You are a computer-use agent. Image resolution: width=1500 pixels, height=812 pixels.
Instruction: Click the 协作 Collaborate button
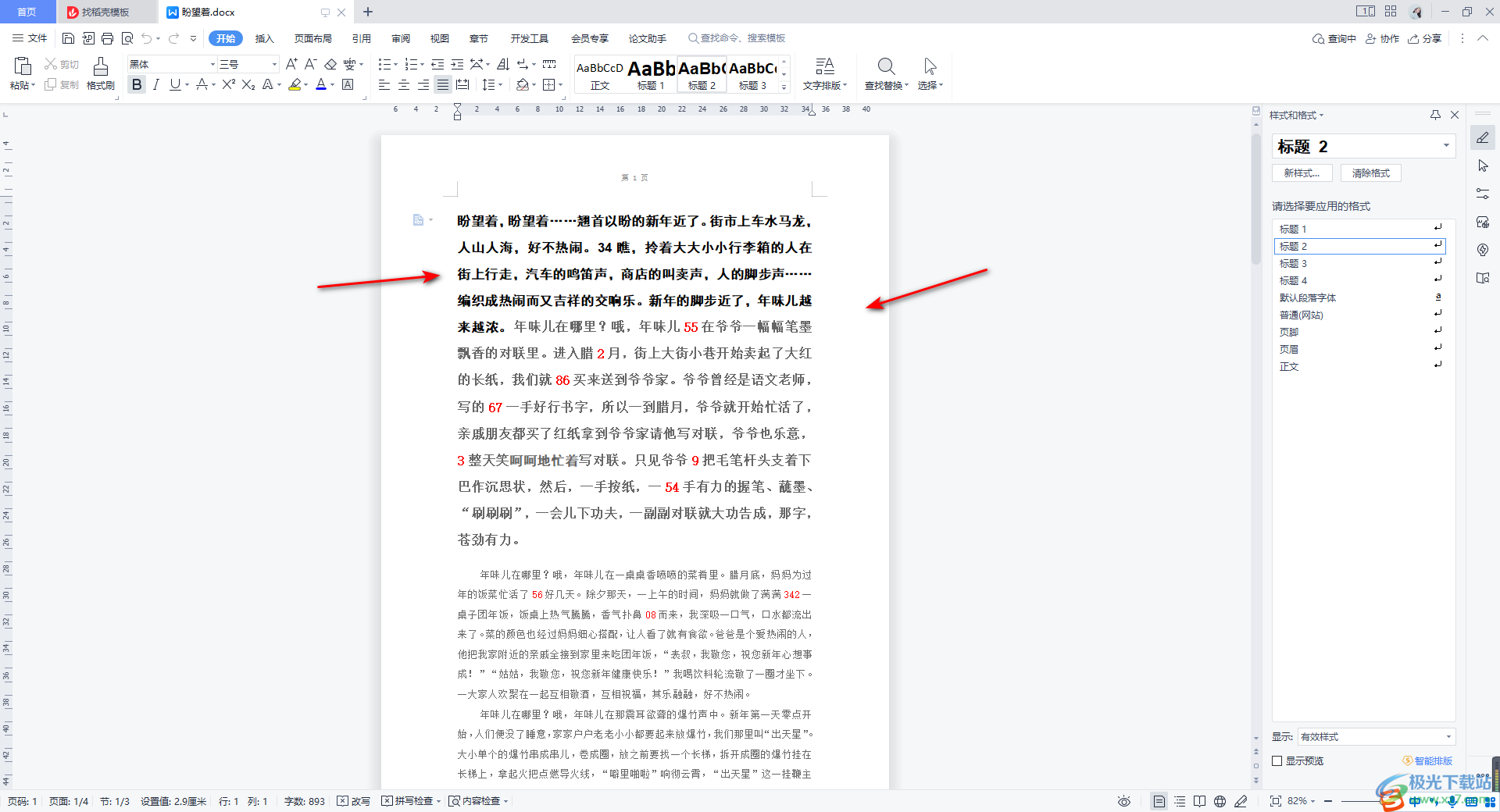[1383, 38]
